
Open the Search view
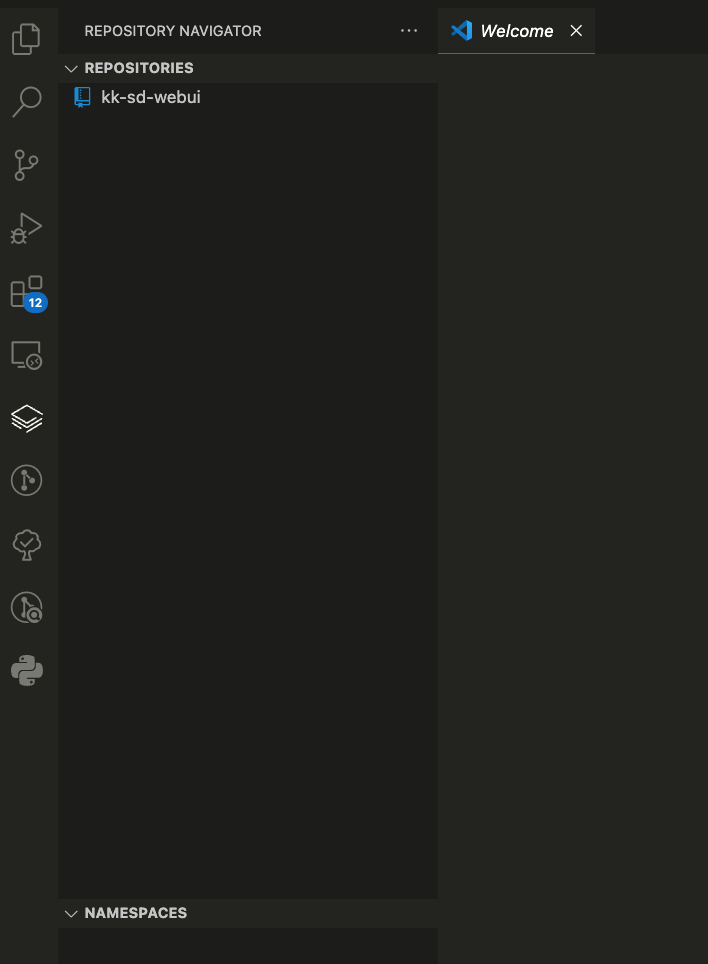(x=26, y=102)
